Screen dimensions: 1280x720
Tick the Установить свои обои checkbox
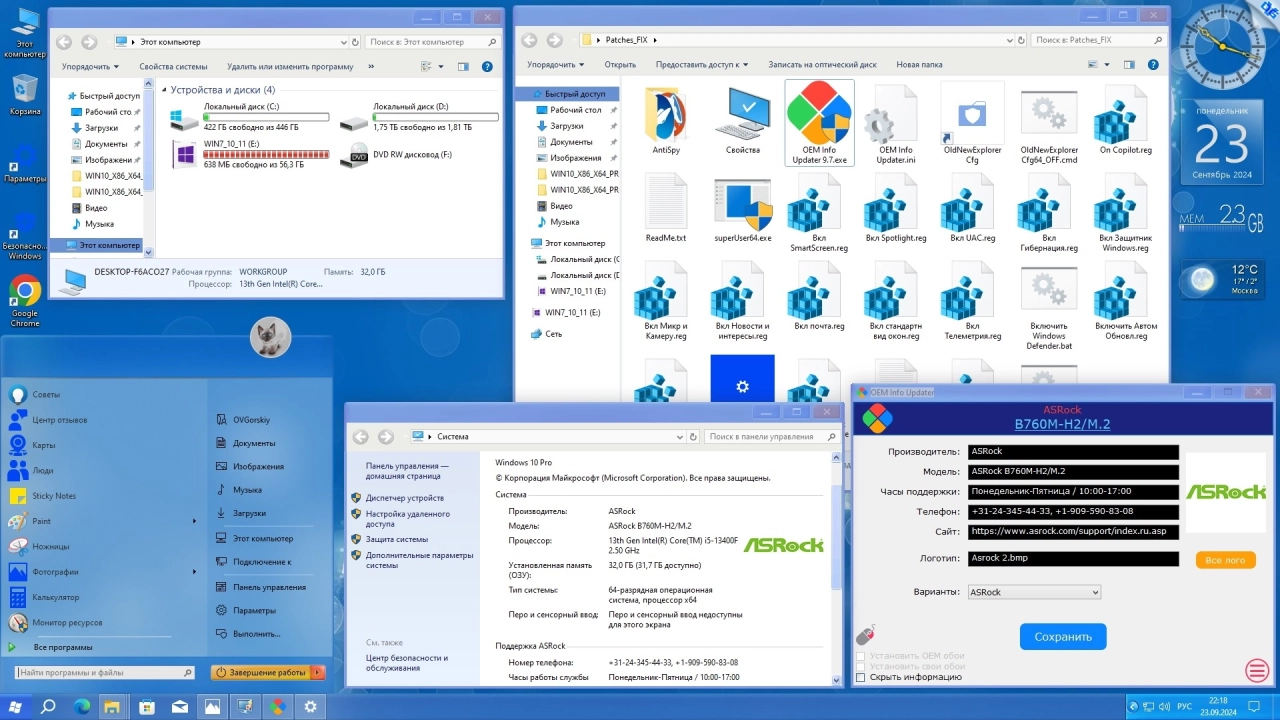point(860,666)
